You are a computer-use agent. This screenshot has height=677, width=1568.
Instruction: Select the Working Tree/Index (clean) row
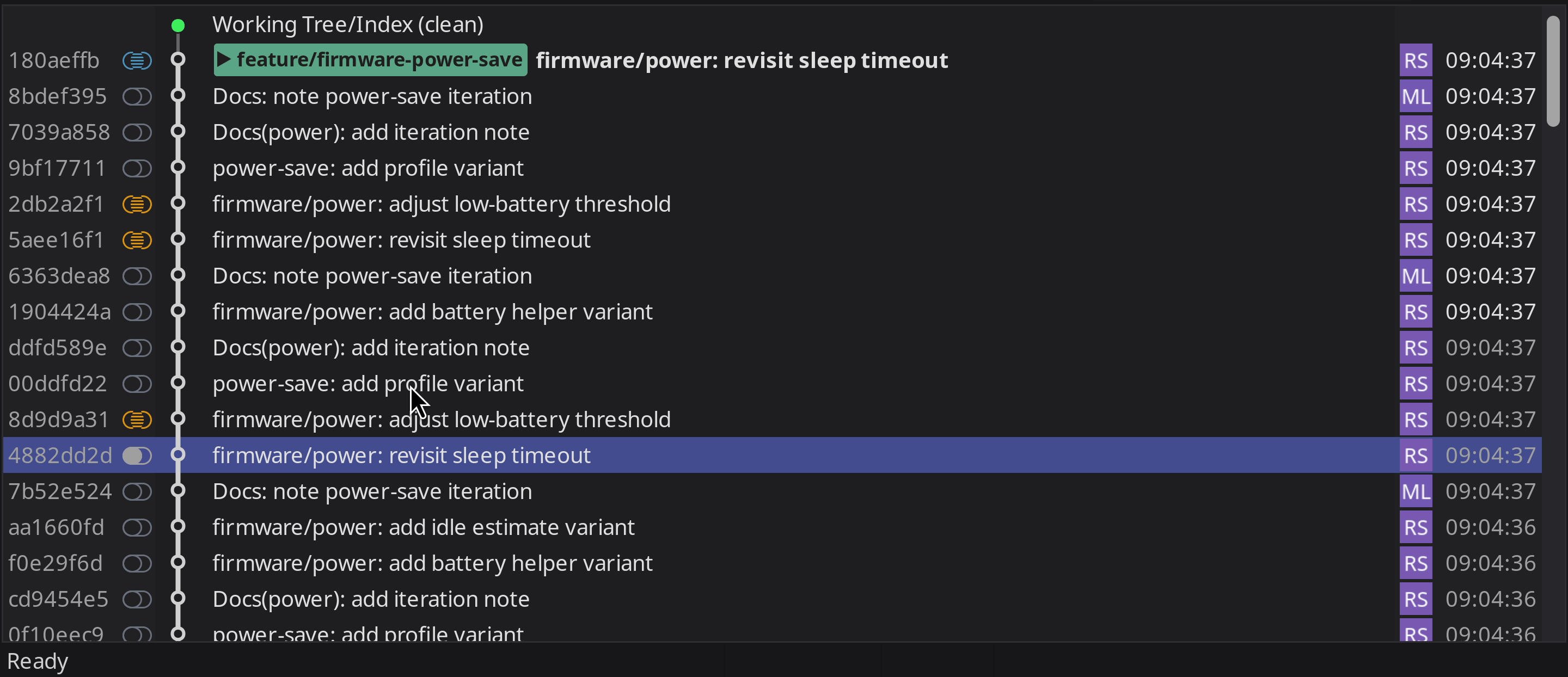[347, 25]
